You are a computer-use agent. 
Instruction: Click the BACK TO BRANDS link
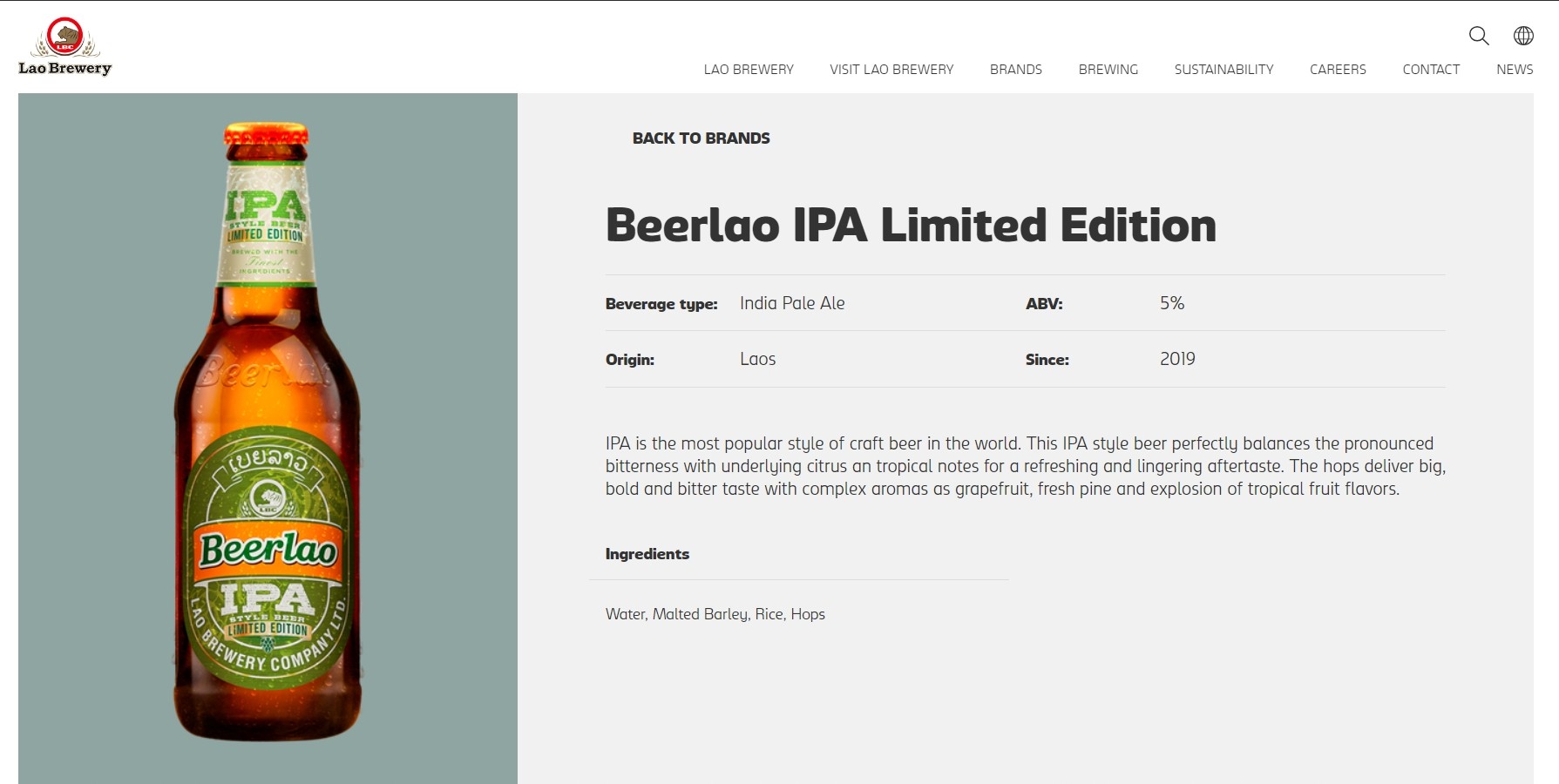click(x=702, y=139)
